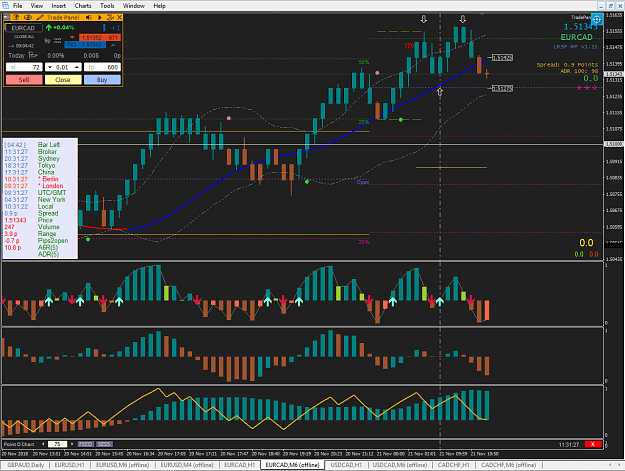The width and height of the screenshot is (625, 471).
Task: Click the CLOSE ALL label in the Trade Panel
Action: pos(24,37)
